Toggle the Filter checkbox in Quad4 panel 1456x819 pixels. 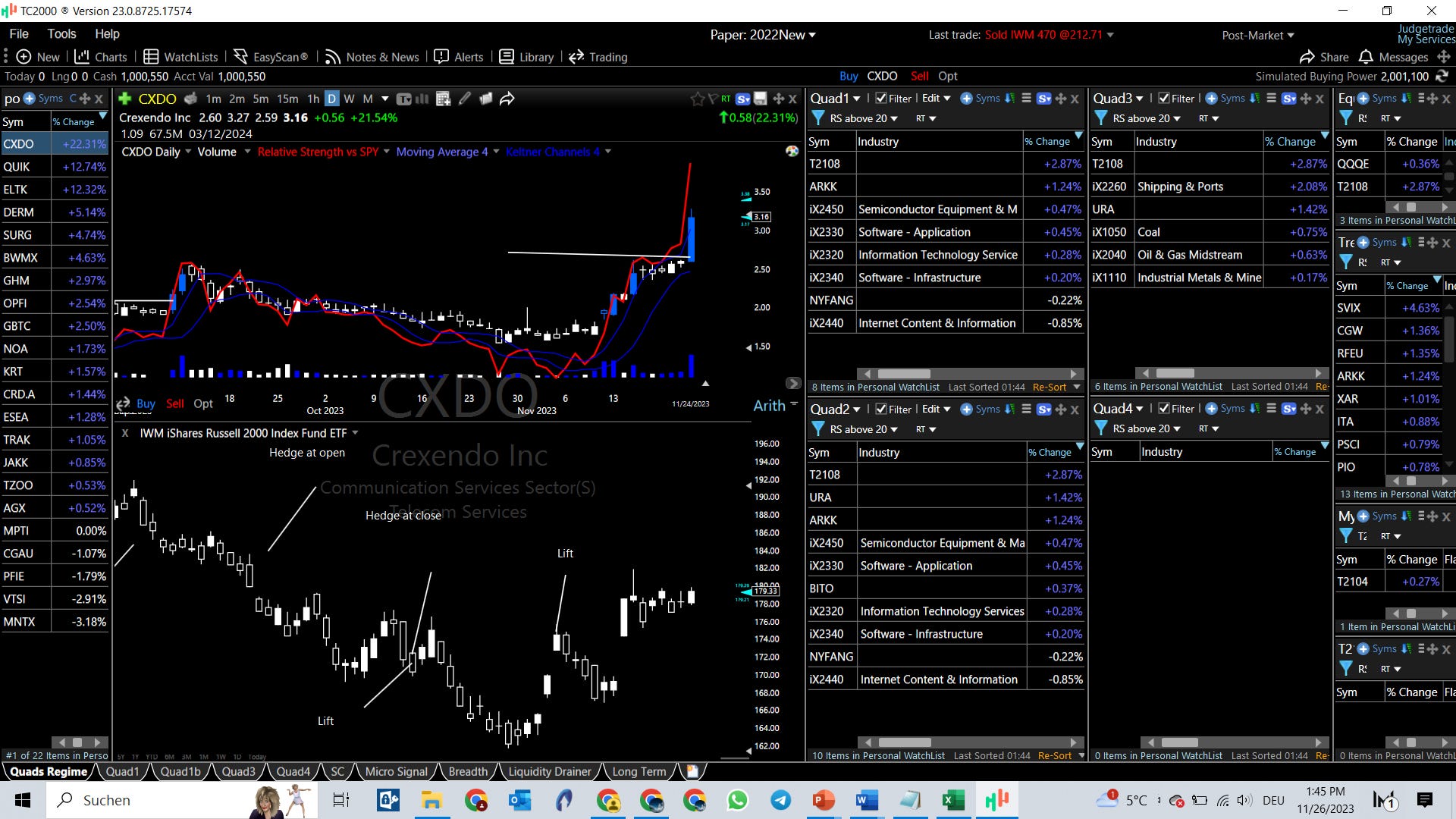(1164, 409)
